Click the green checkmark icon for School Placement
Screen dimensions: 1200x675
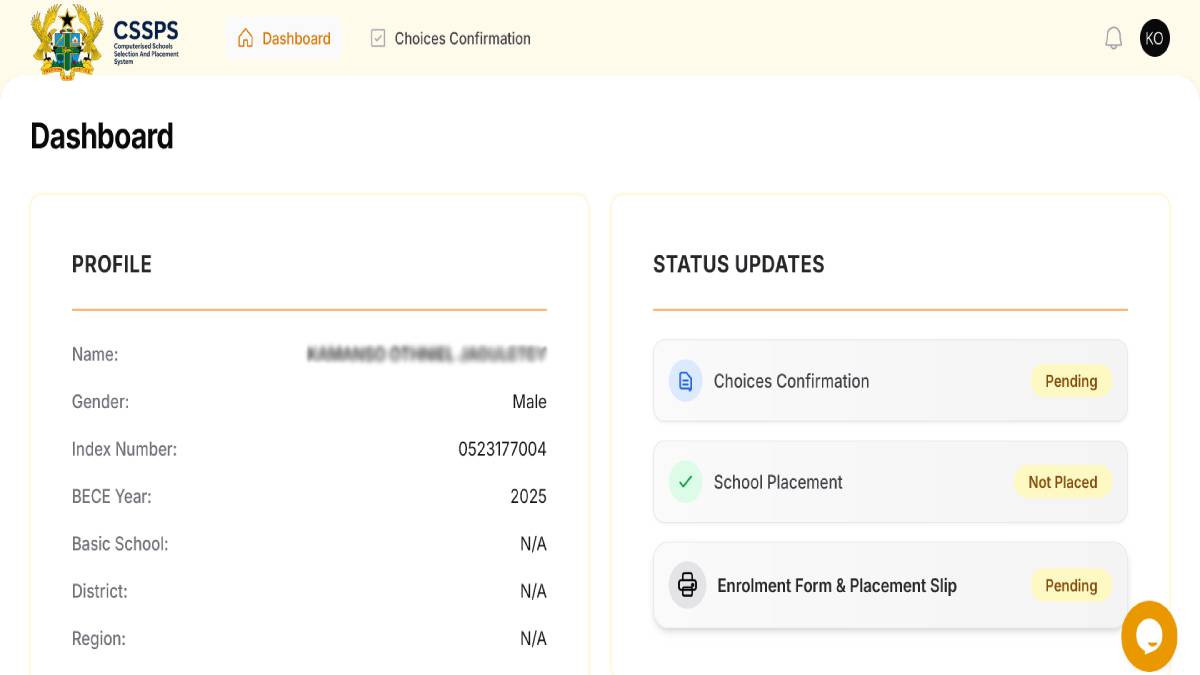[685, 482]
